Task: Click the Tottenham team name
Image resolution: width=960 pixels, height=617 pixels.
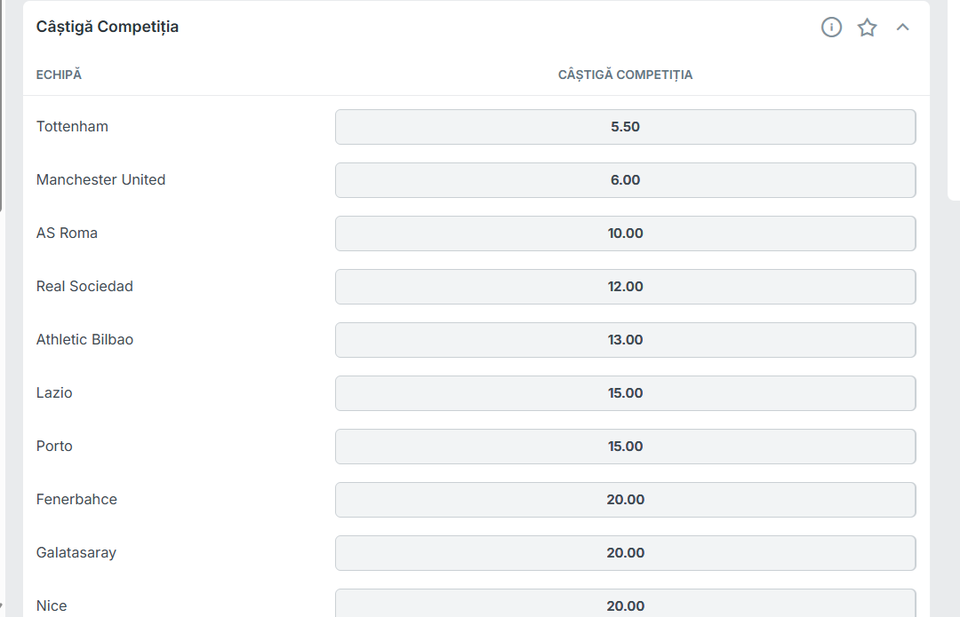Action: pyautogui.click(x=72, y=127)
